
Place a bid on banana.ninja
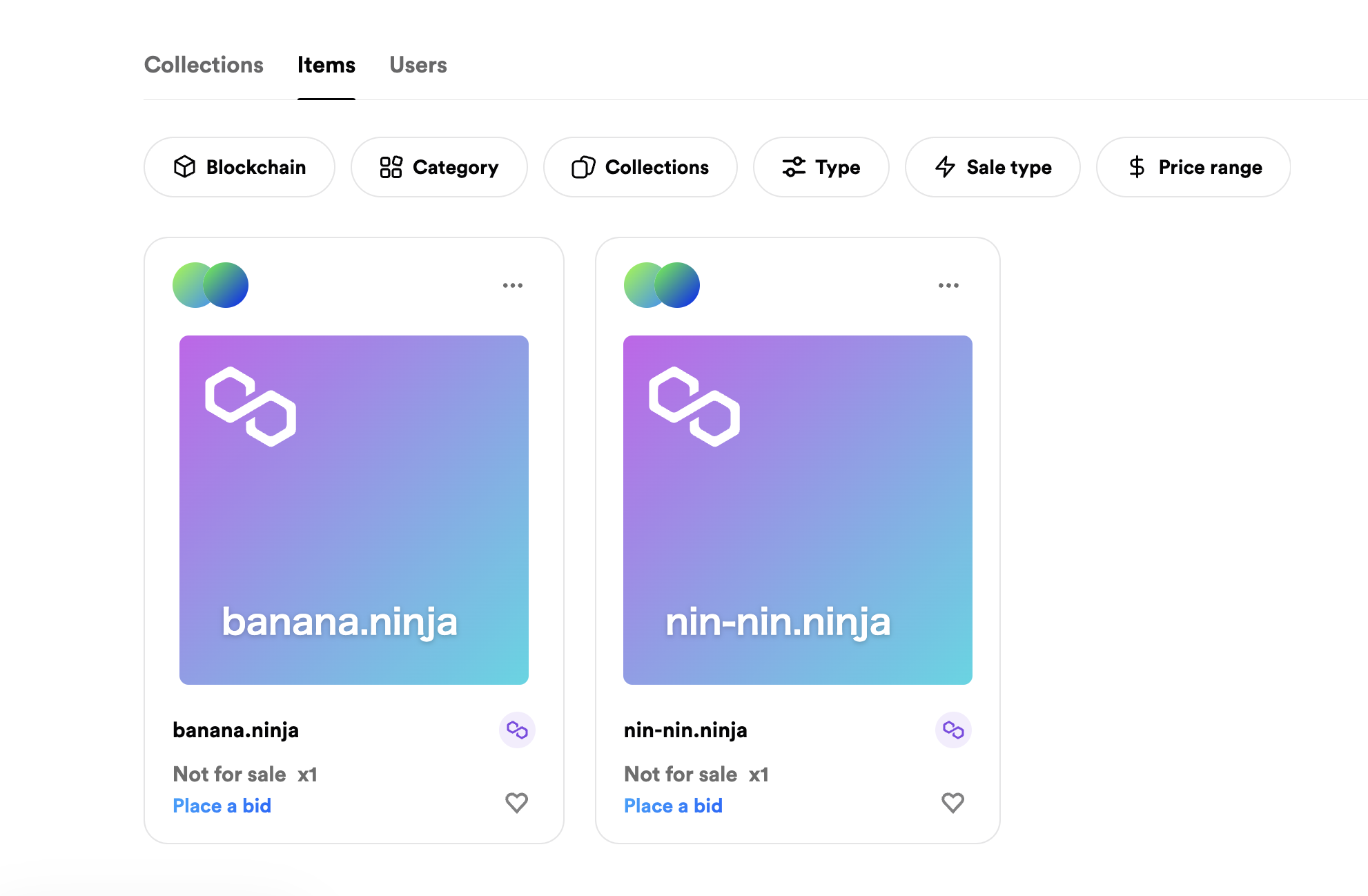(x=222, y=806)
